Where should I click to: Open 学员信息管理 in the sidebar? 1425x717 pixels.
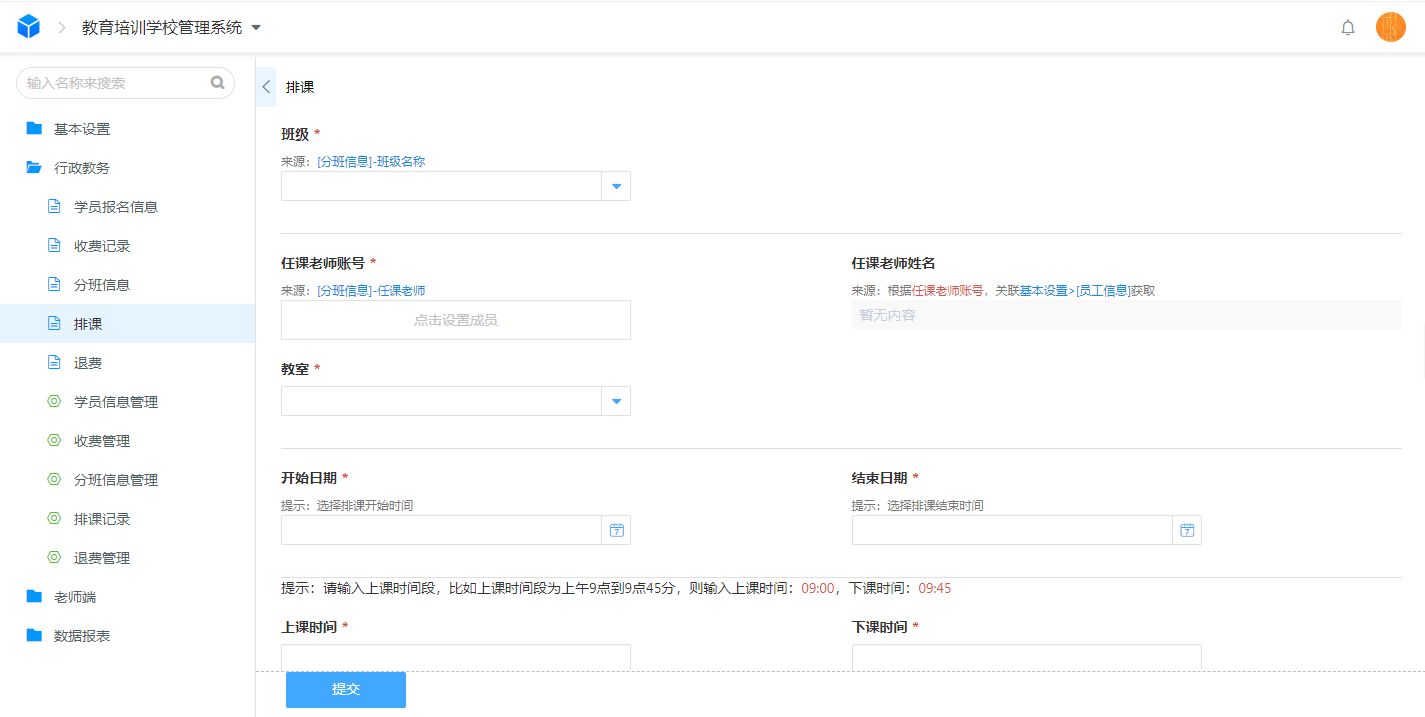[116, 402]
